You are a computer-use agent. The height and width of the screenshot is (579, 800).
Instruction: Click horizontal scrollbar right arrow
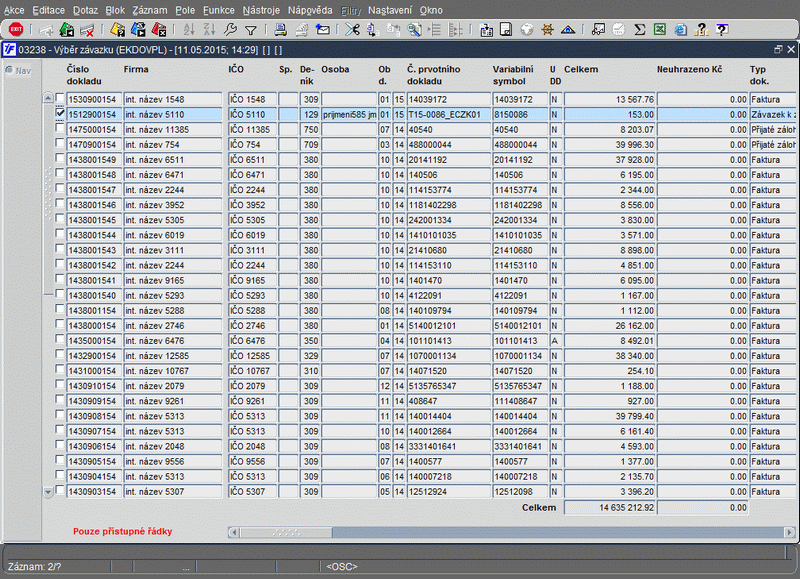coord(789,532)
